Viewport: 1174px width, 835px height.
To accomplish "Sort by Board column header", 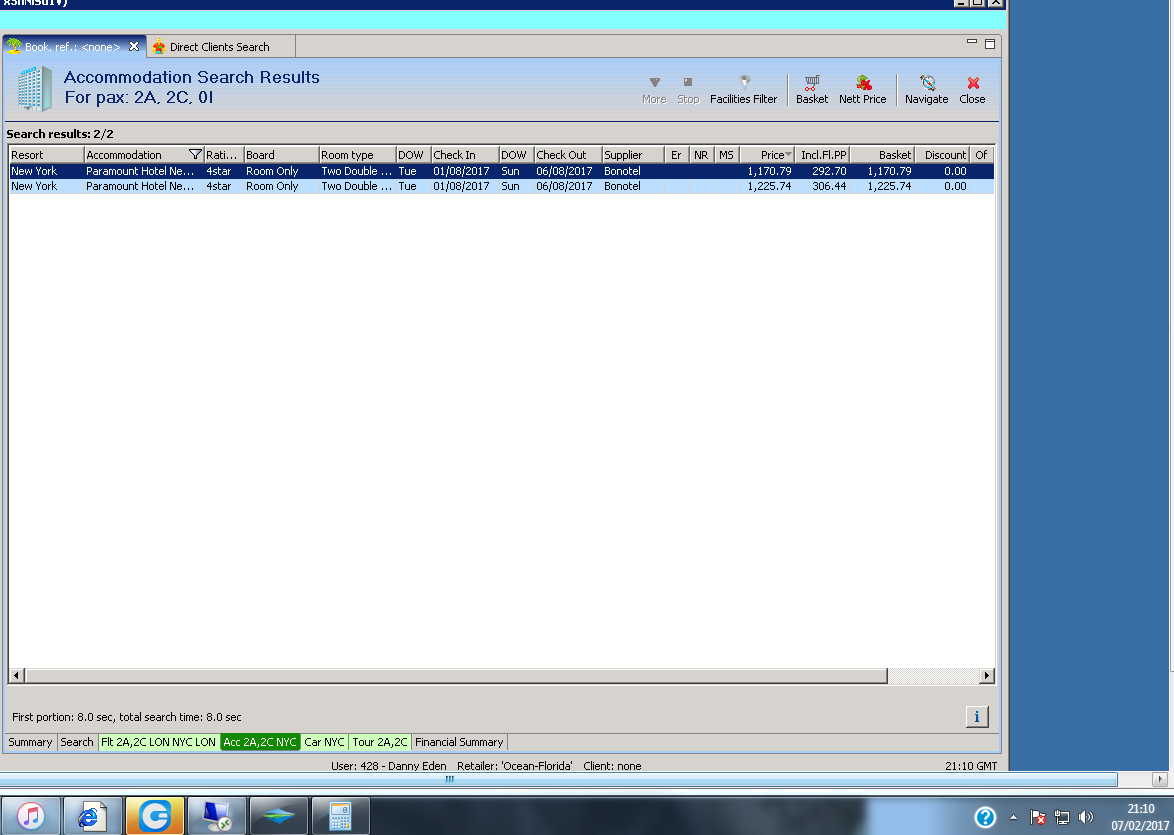I will point(282,154).
